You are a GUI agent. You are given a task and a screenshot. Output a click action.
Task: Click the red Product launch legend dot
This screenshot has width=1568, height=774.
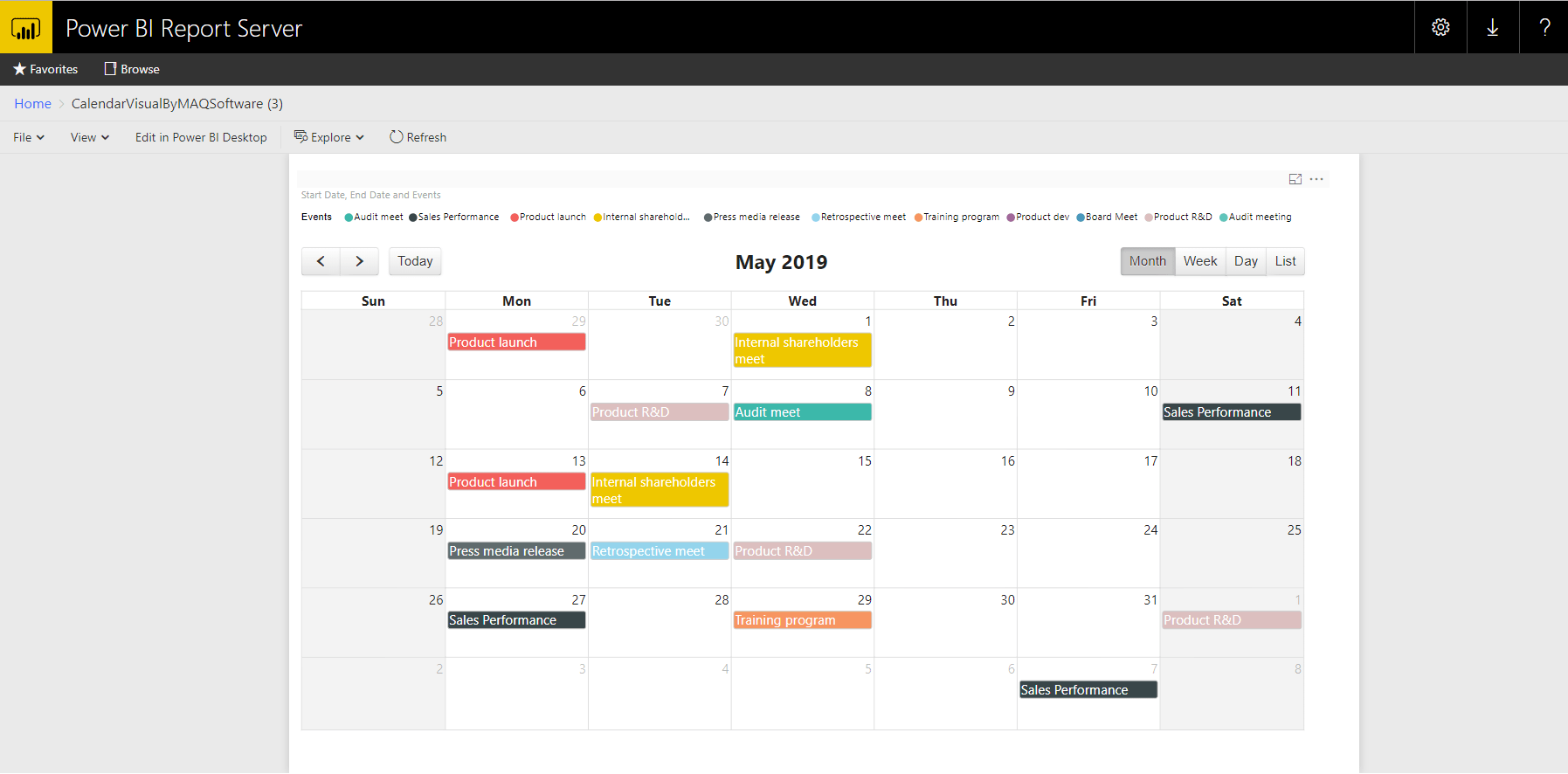click(515, 218)
